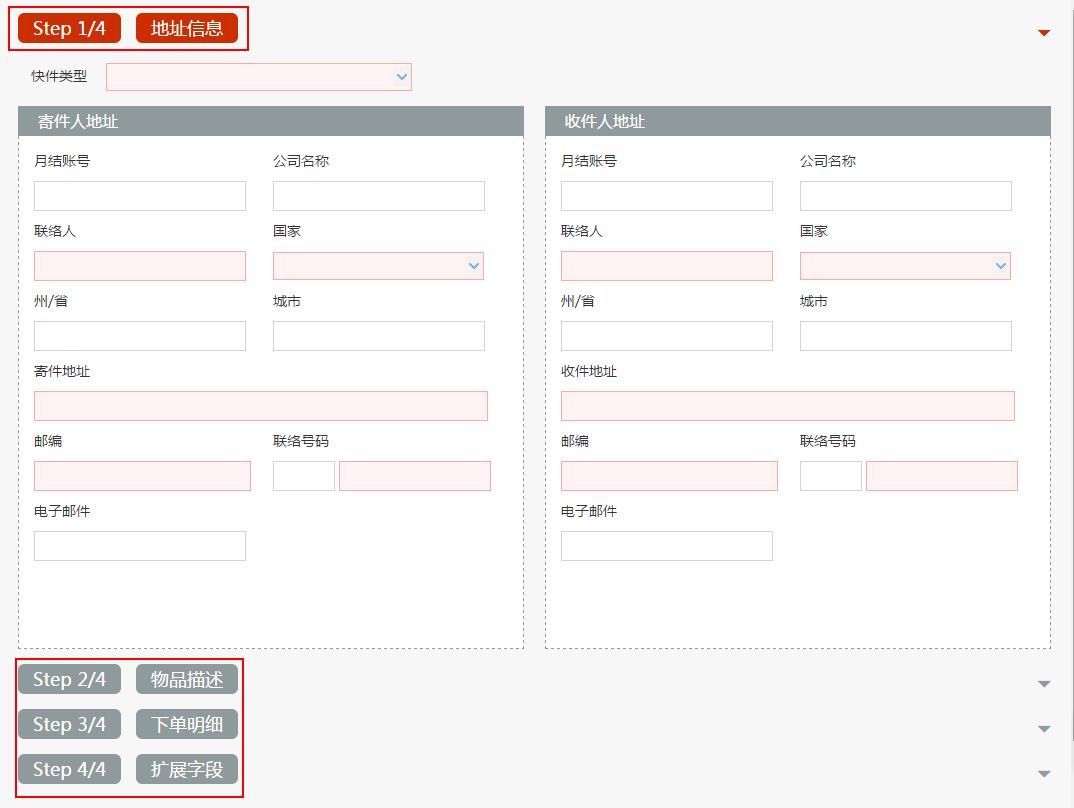Click the 快件类型 label
This screenshot has width=1074, height=808.
coord(59,76)
